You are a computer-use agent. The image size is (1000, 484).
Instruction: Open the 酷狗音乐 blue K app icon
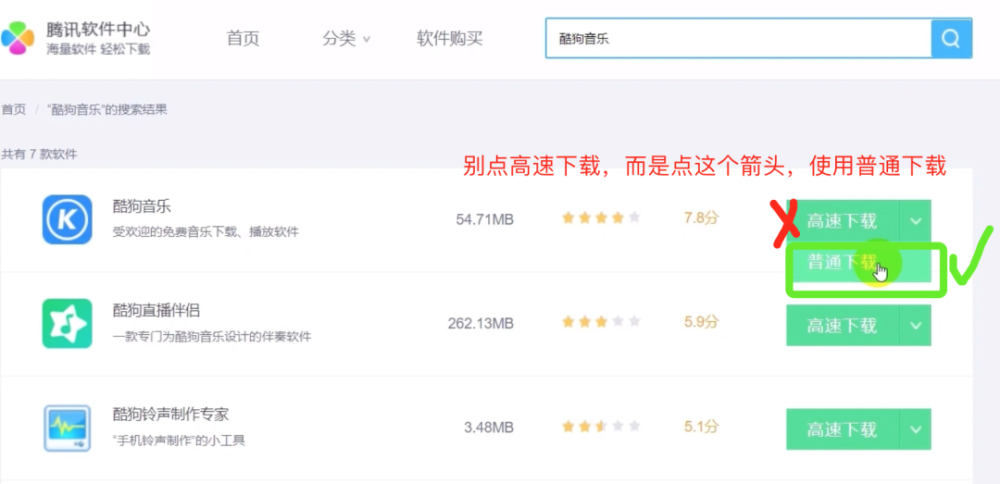pos(67,220)
